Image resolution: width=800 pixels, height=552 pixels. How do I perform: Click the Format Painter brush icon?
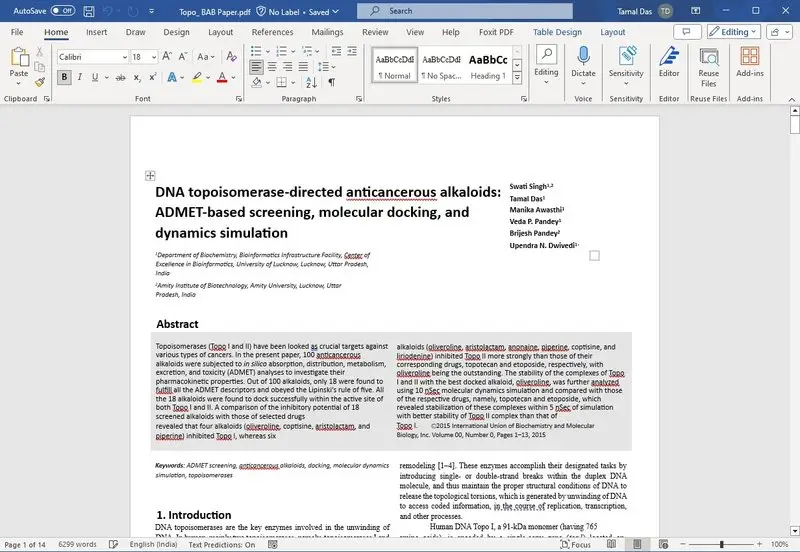pos(40,82)
